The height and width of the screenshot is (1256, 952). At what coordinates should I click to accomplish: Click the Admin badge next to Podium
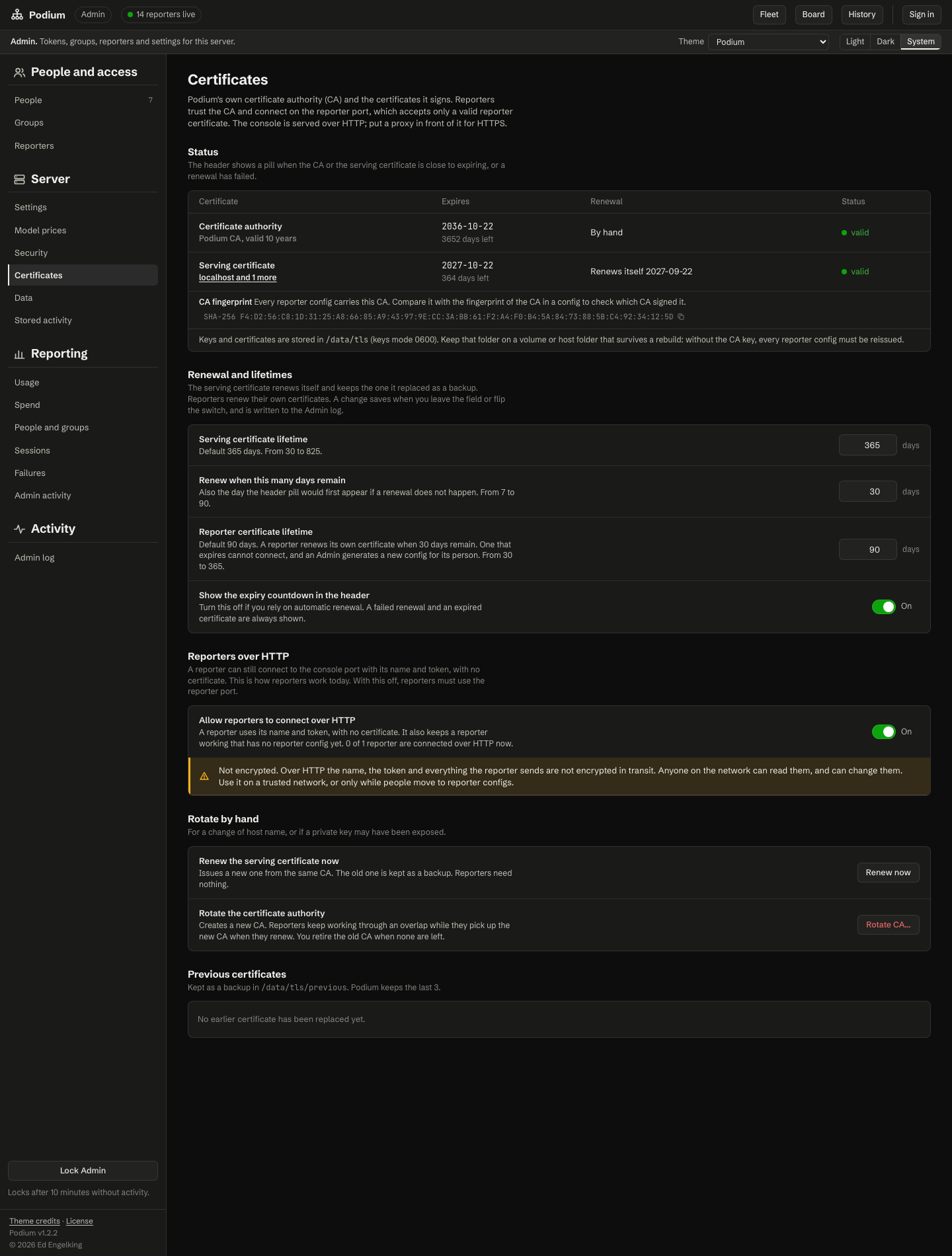[93, 15]
